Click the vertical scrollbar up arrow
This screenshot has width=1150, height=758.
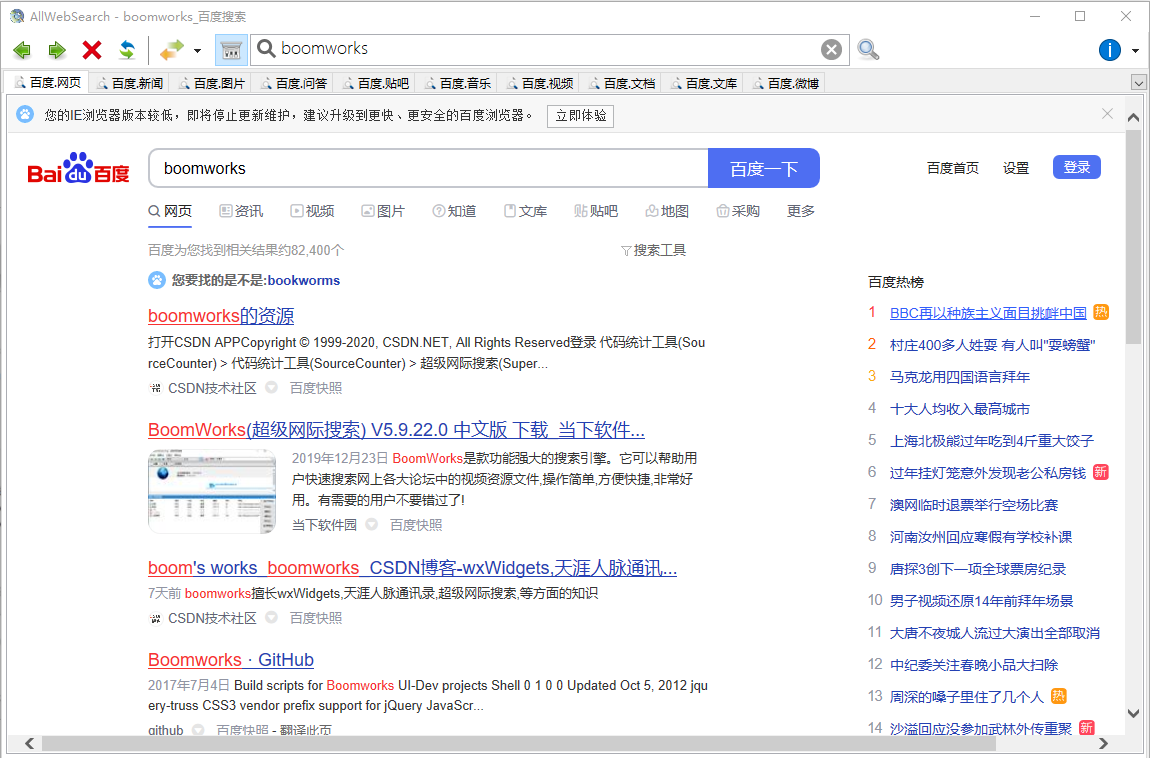point(1133,117)
